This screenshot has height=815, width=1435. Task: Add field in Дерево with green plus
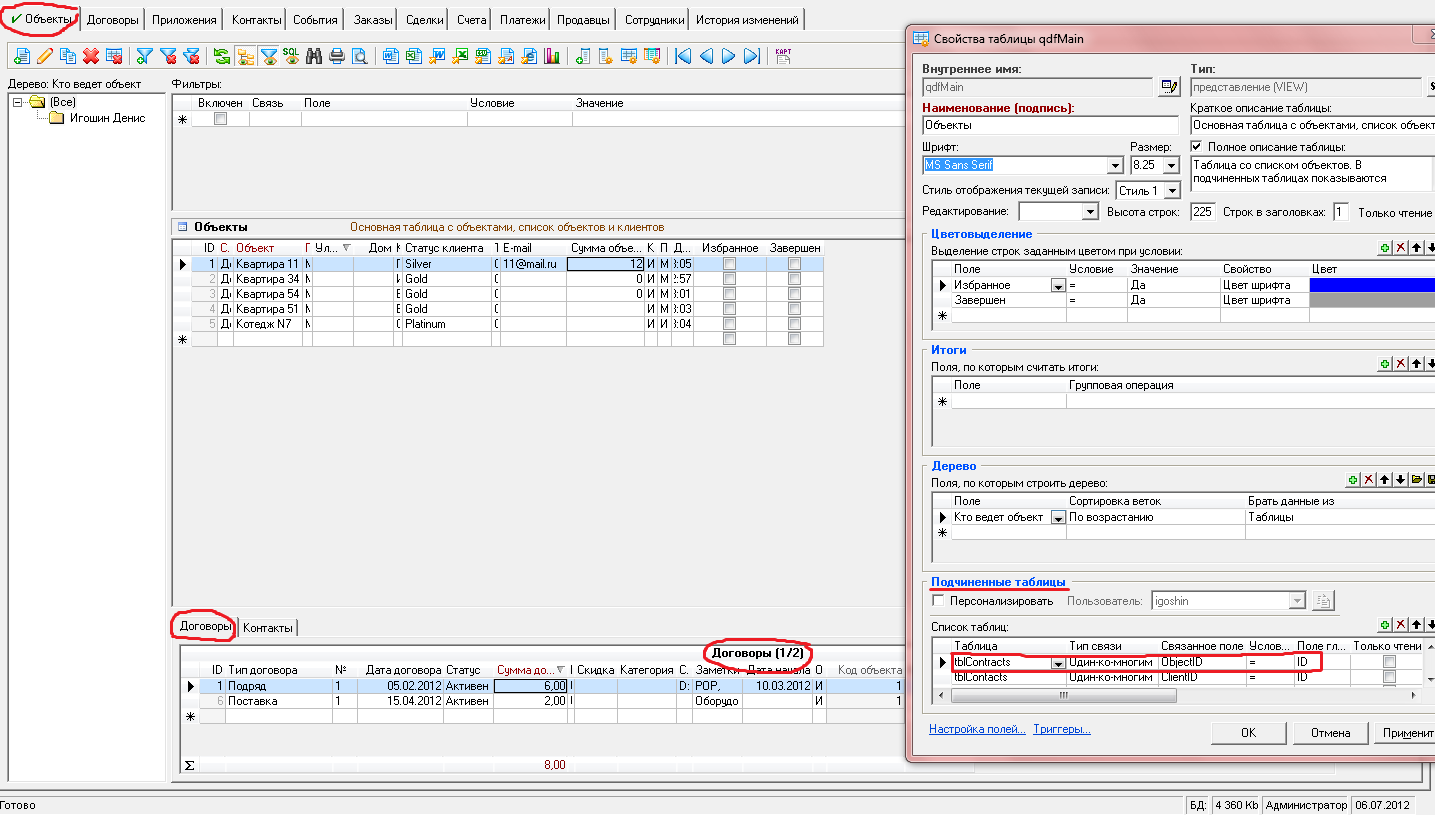1354,480
